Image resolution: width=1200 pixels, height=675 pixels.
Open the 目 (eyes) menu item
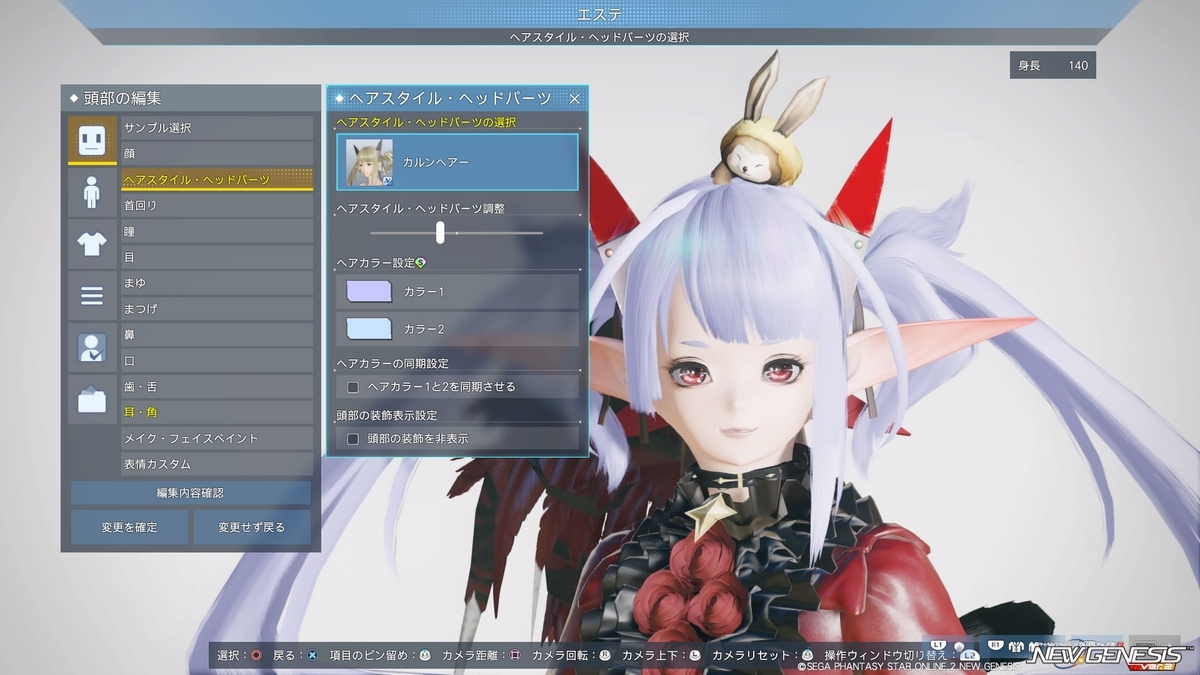click(217, 258)
